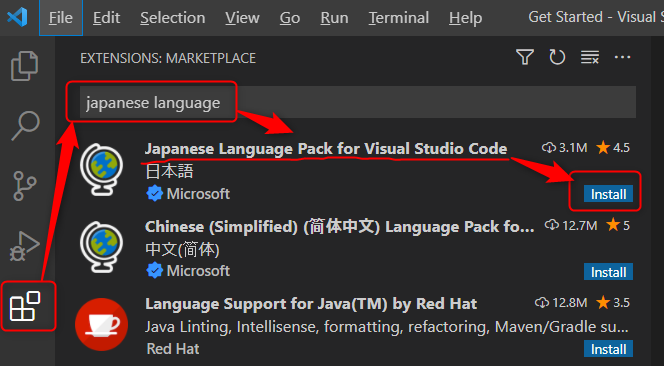Screen dimensions: 664x366
Task: Open the Source Control view
Action: pos(25,186)
